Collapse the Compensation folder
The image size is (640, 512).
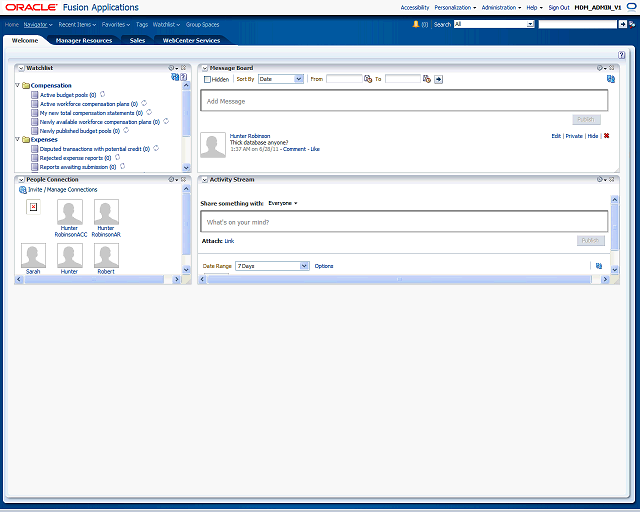(x=18, y=85)
